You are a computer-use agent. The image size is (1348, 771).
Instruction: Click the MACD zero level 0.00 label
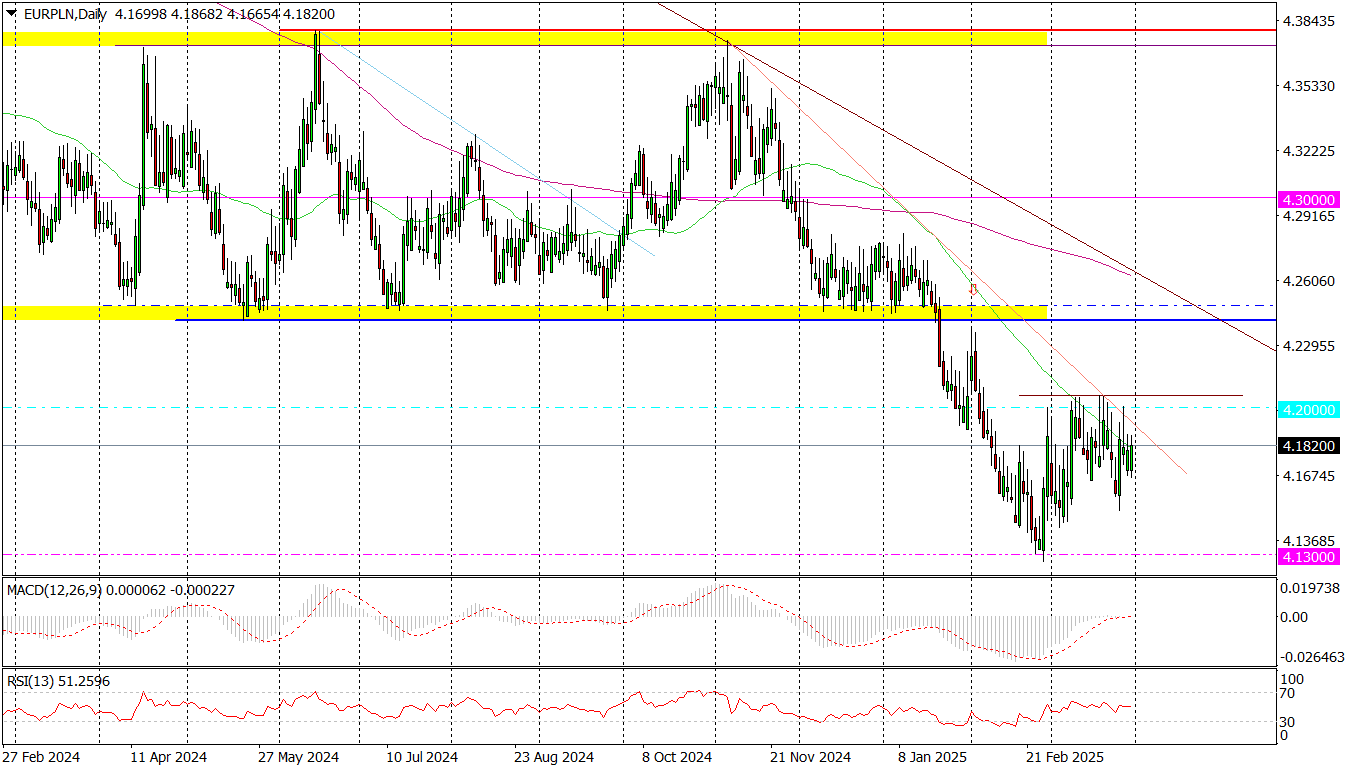[x=1295, y=617]
